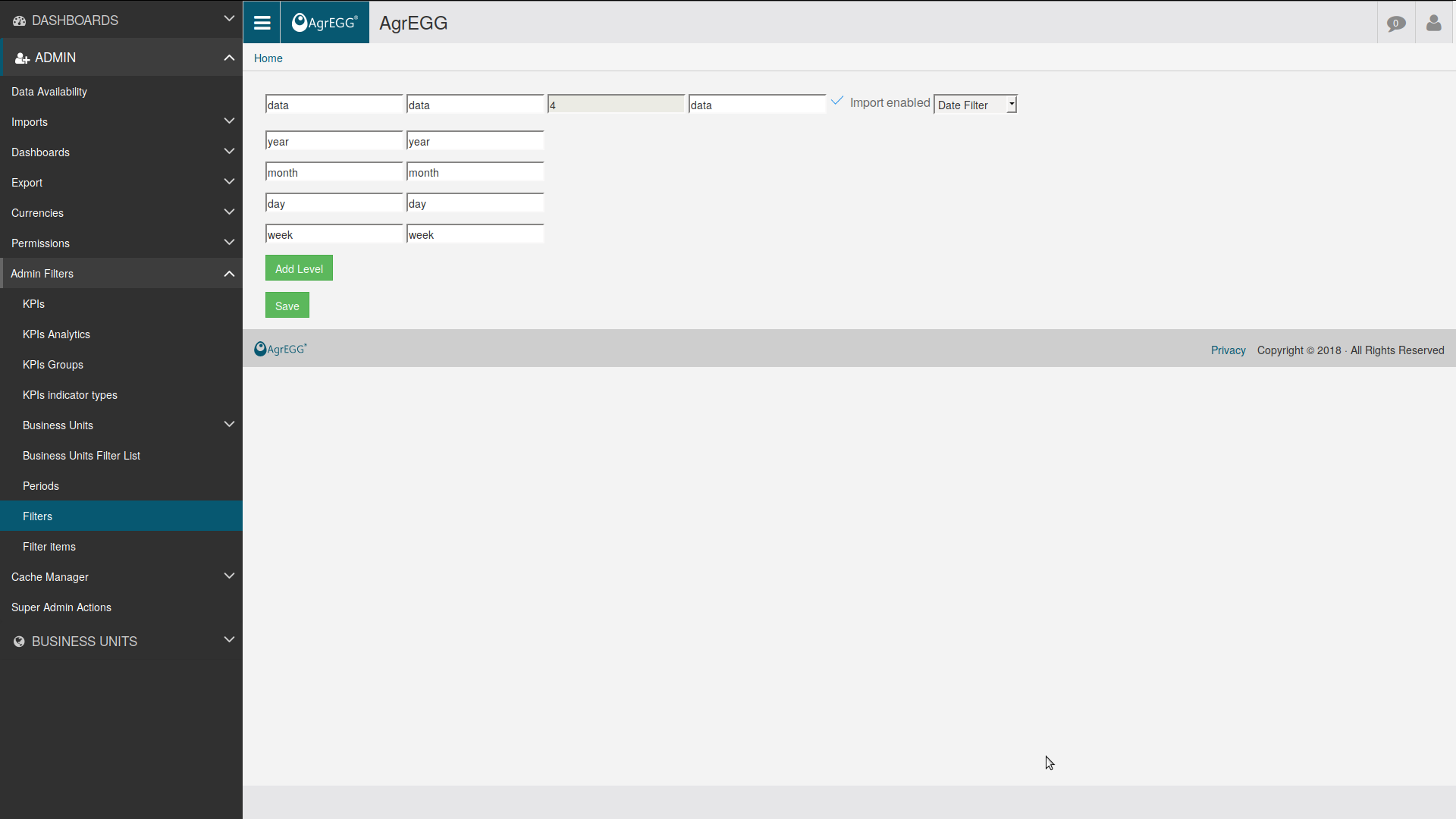Follow the Home breadcrumb link
This screenshot has height=819, width=1456.
268,58
